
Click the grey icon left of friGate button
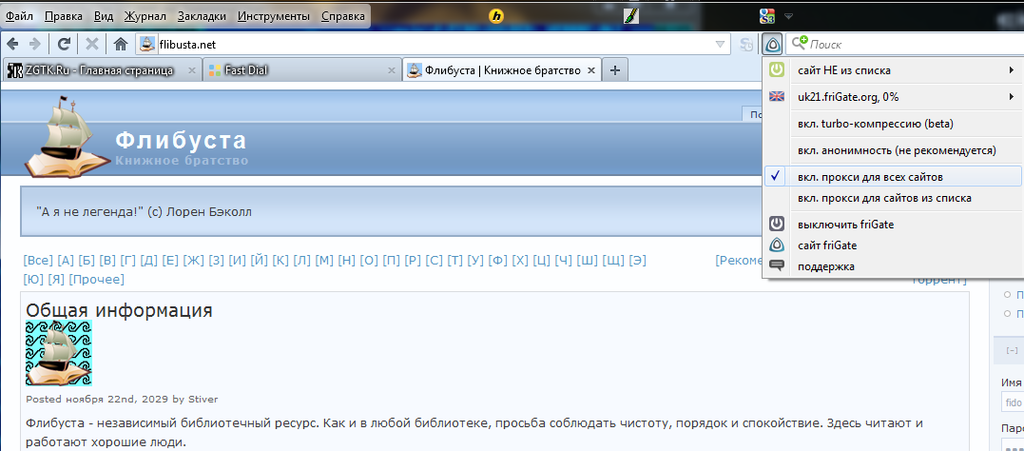point(746,44)
